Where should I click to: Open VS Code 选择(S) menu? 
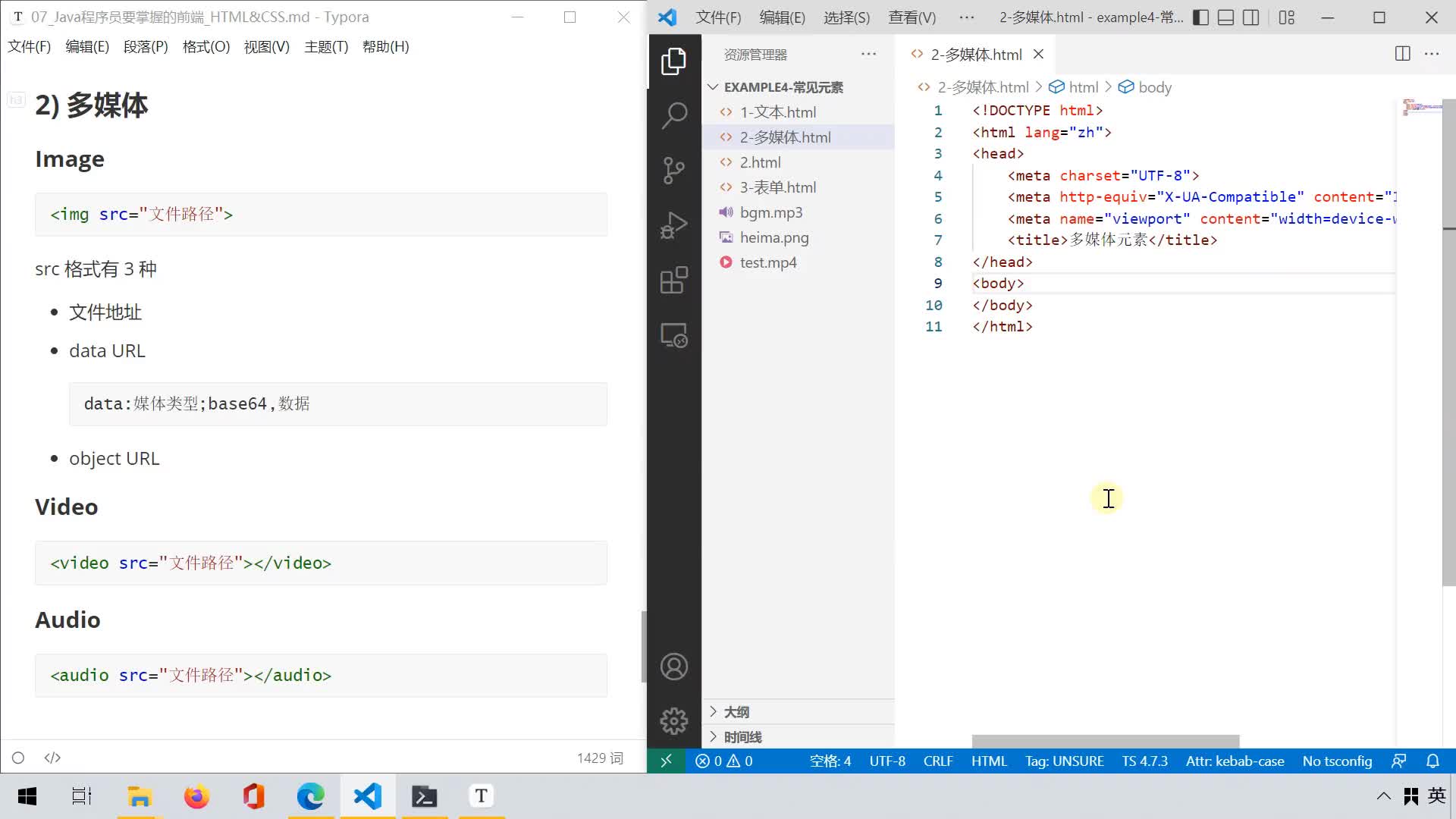[x=846, y=17]
